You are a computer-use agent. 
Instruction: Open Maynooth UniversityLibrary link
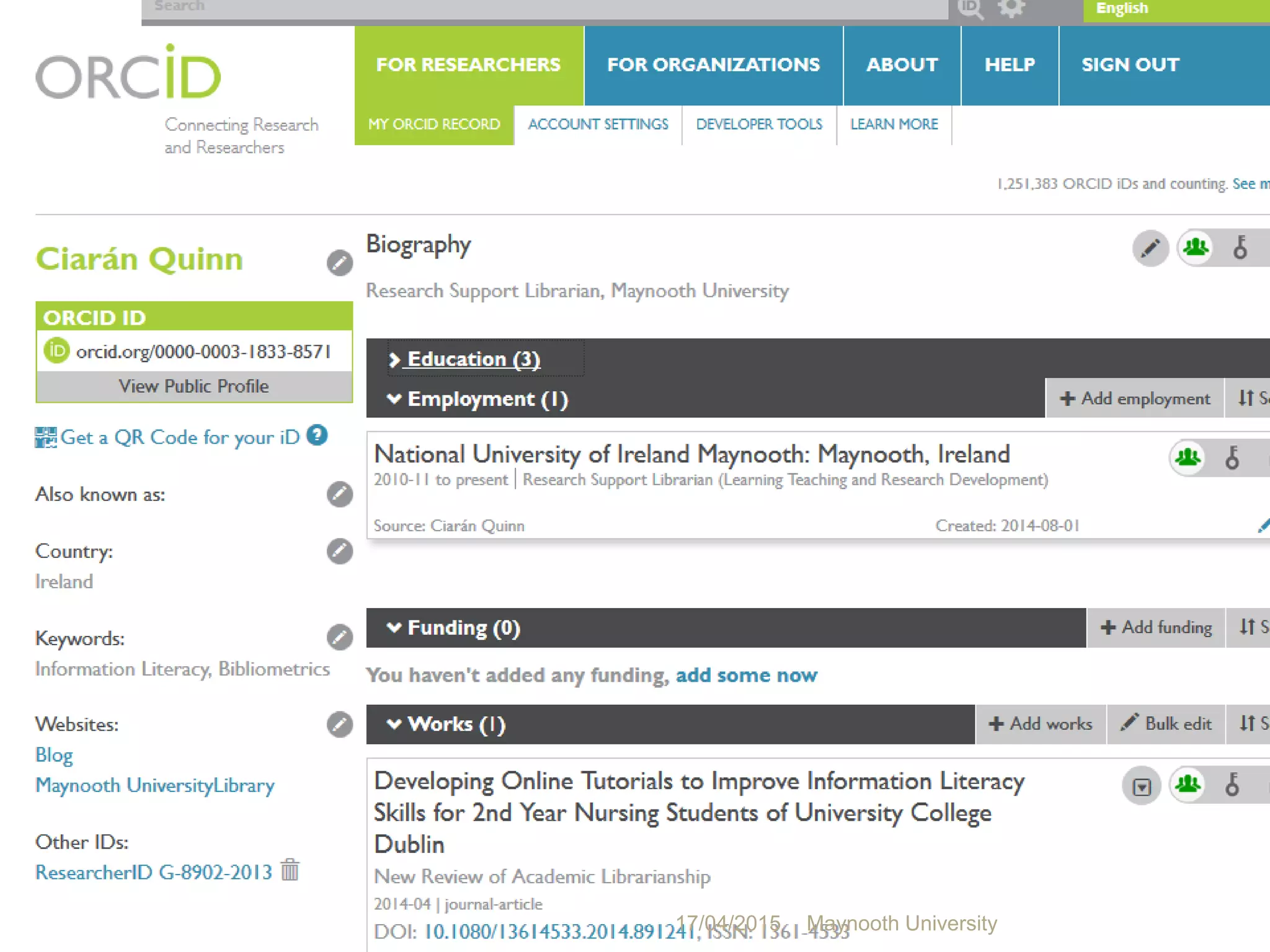click(x=155, y=785)
